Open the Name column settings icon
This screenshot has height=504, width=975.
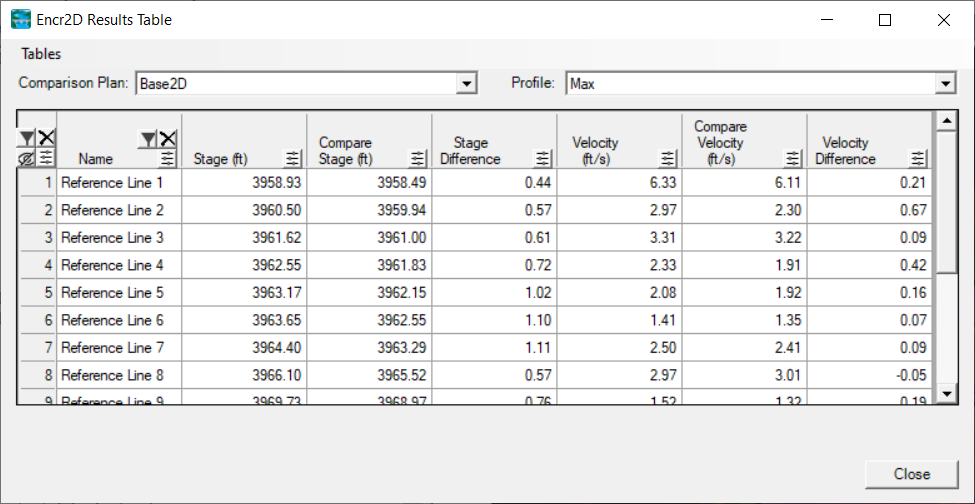pyautogui.click(x=168, y=158)
